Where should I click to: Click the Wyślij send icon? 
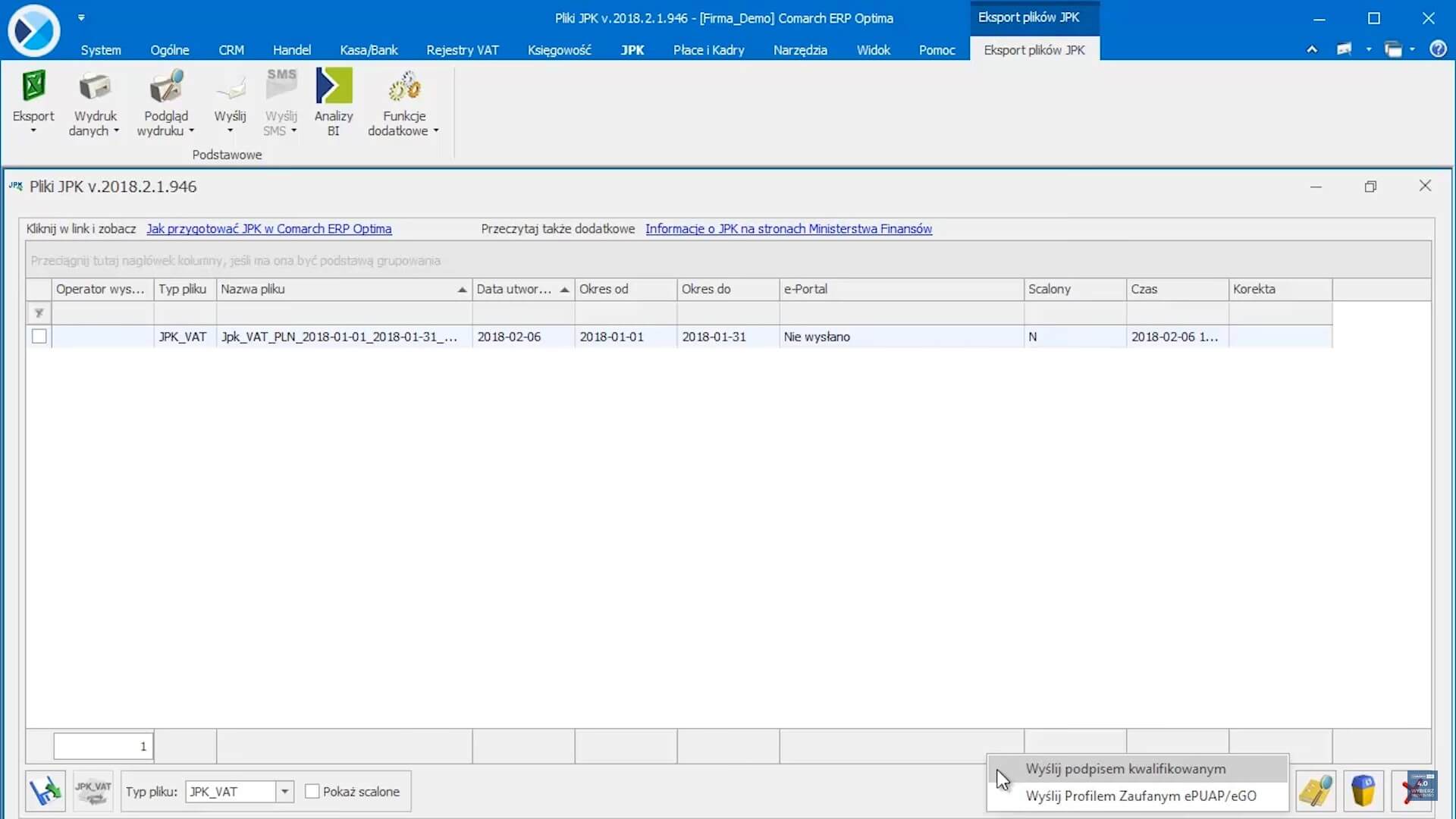point(231,89)
